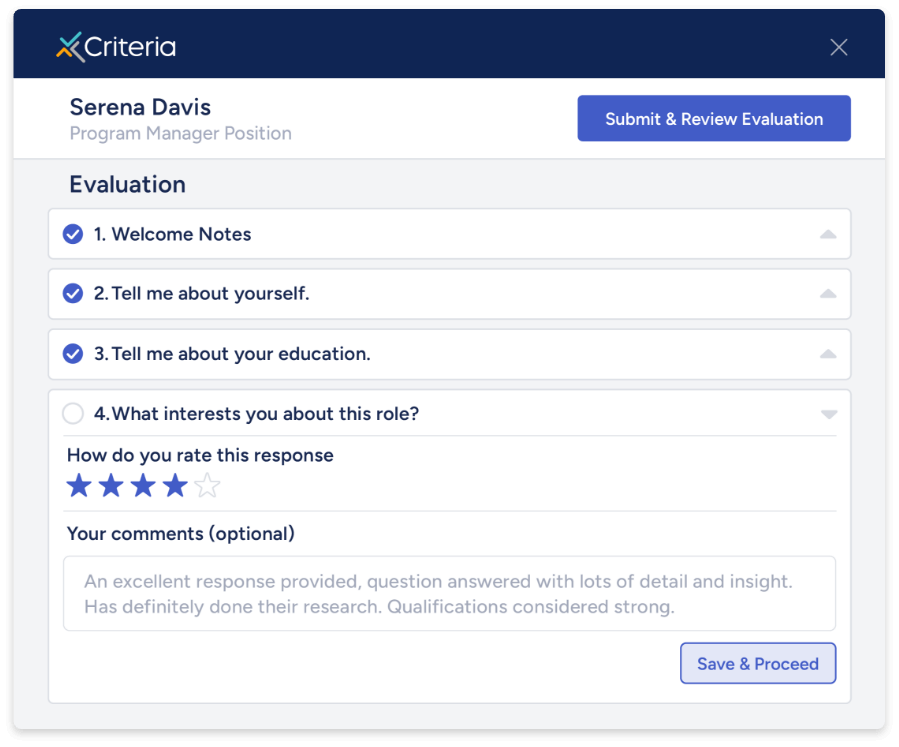
Task: Raise the rating to five stars
Action: tap(206, 485)
